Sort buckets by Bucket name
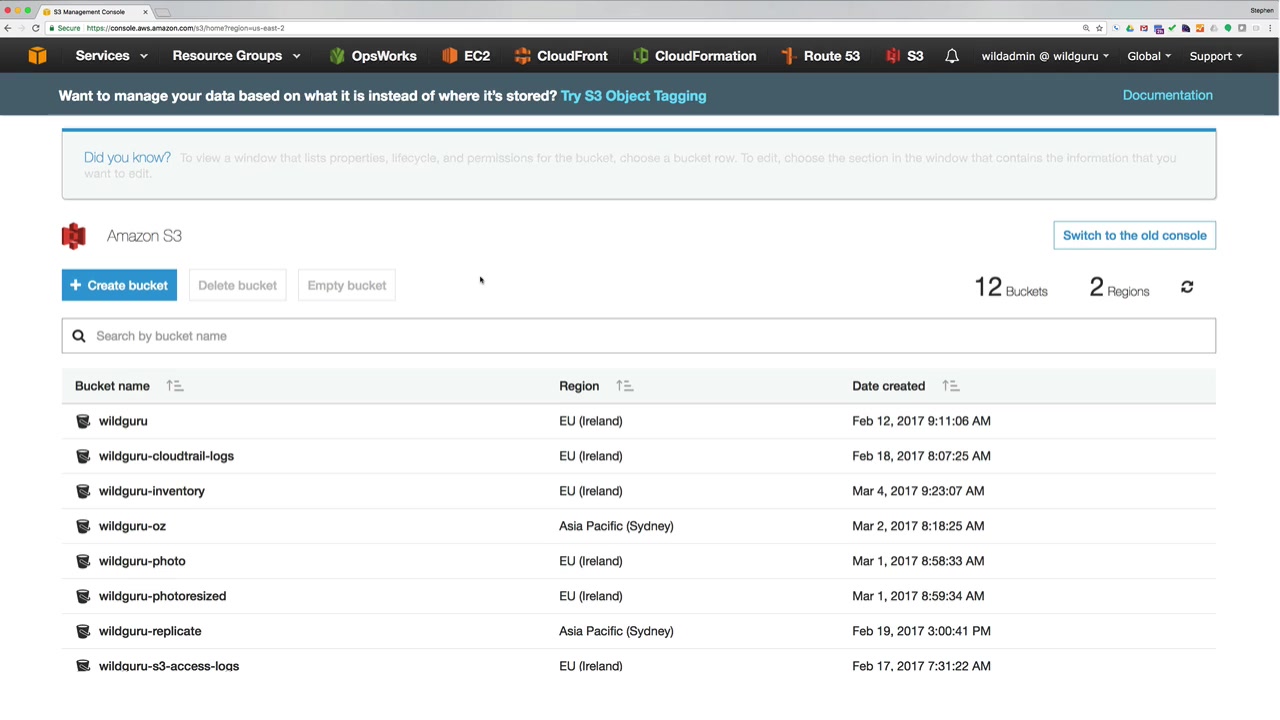1280x720 pixels. click(x=175, y=386)
